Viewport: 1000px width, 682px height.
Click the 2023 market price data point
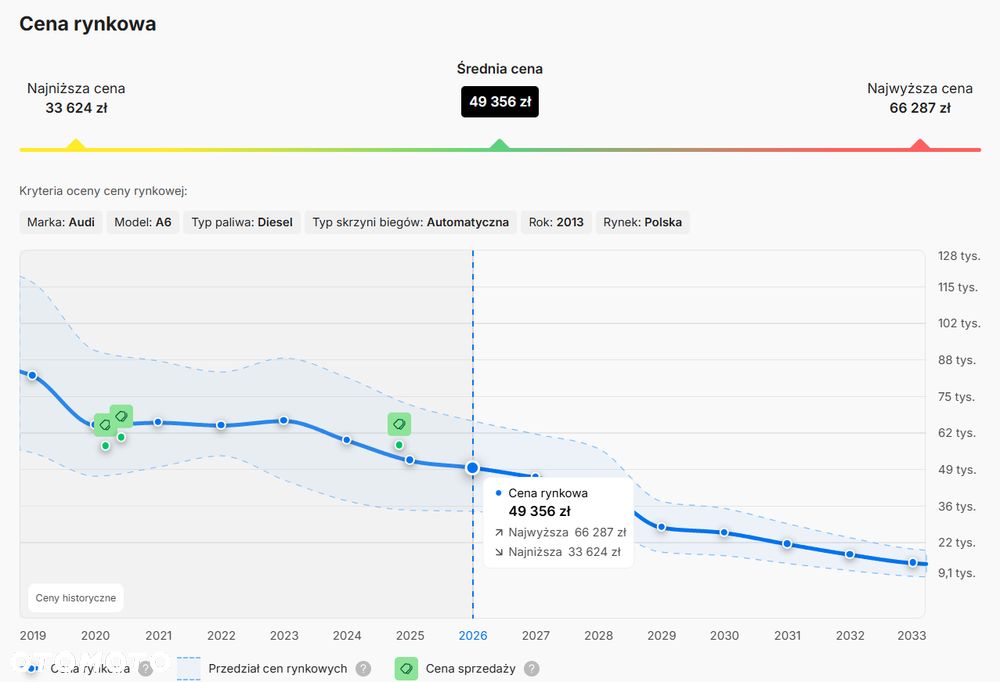tap(284, 420)
